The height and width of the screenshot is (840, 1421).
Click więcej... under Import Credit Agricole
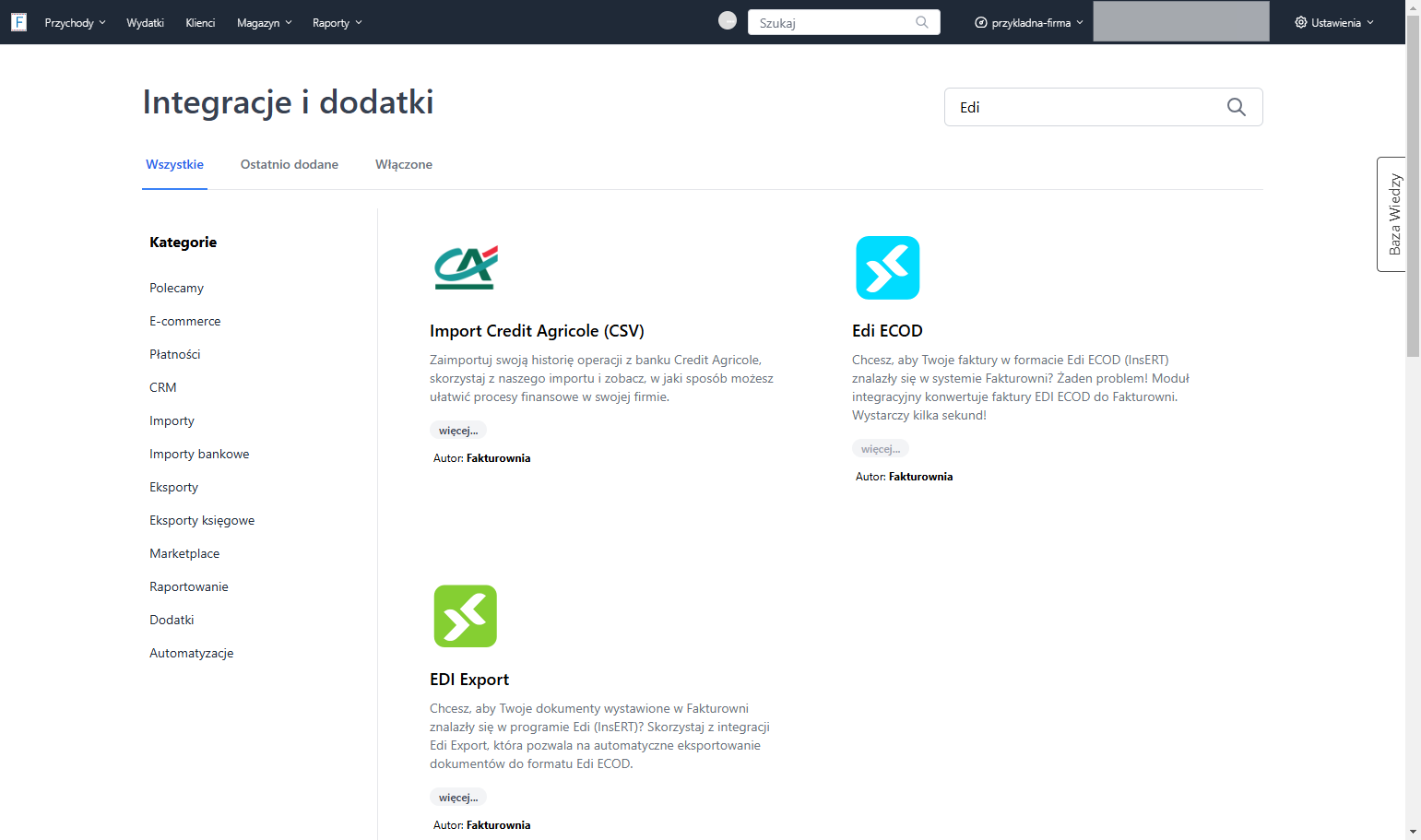point(458,431)
